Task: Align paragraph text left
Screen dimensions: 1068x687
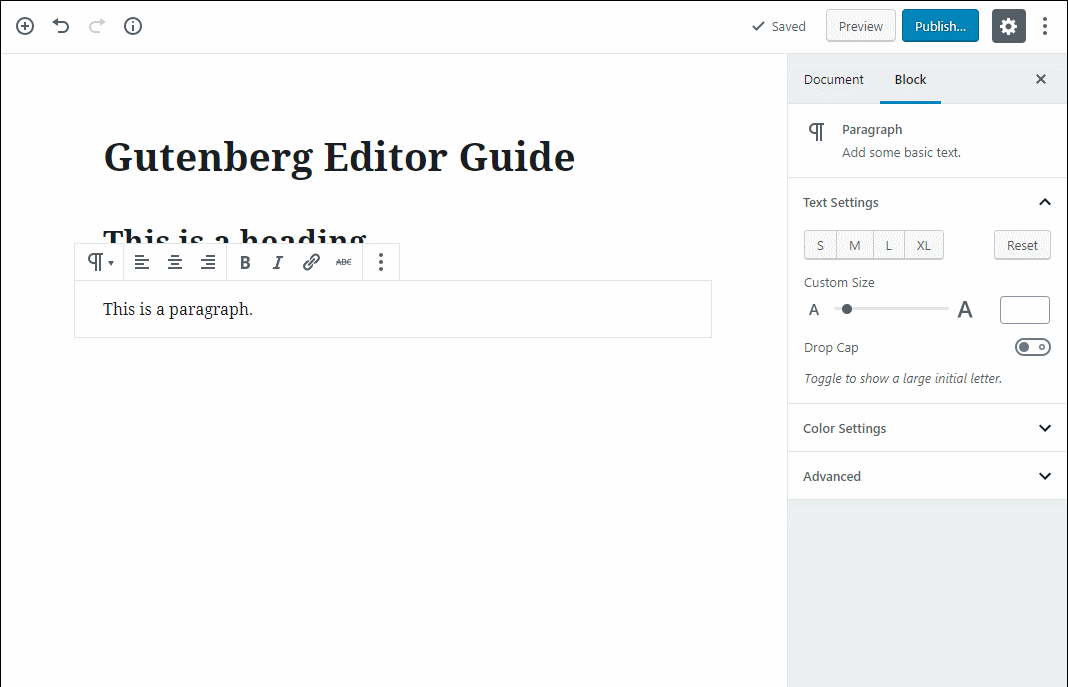Action: click(142, 262)
